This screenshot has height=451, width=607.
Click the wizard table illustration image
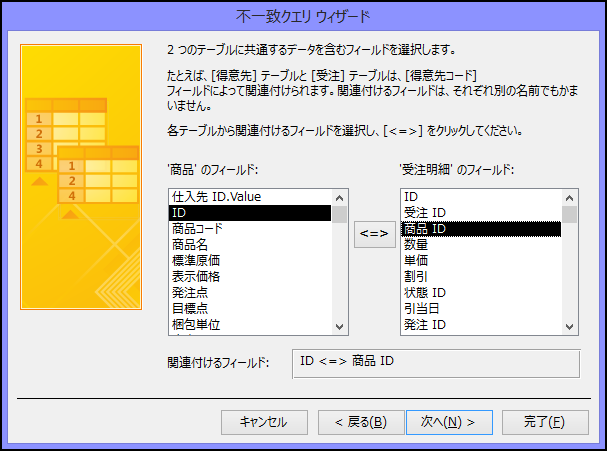(81, 177)
